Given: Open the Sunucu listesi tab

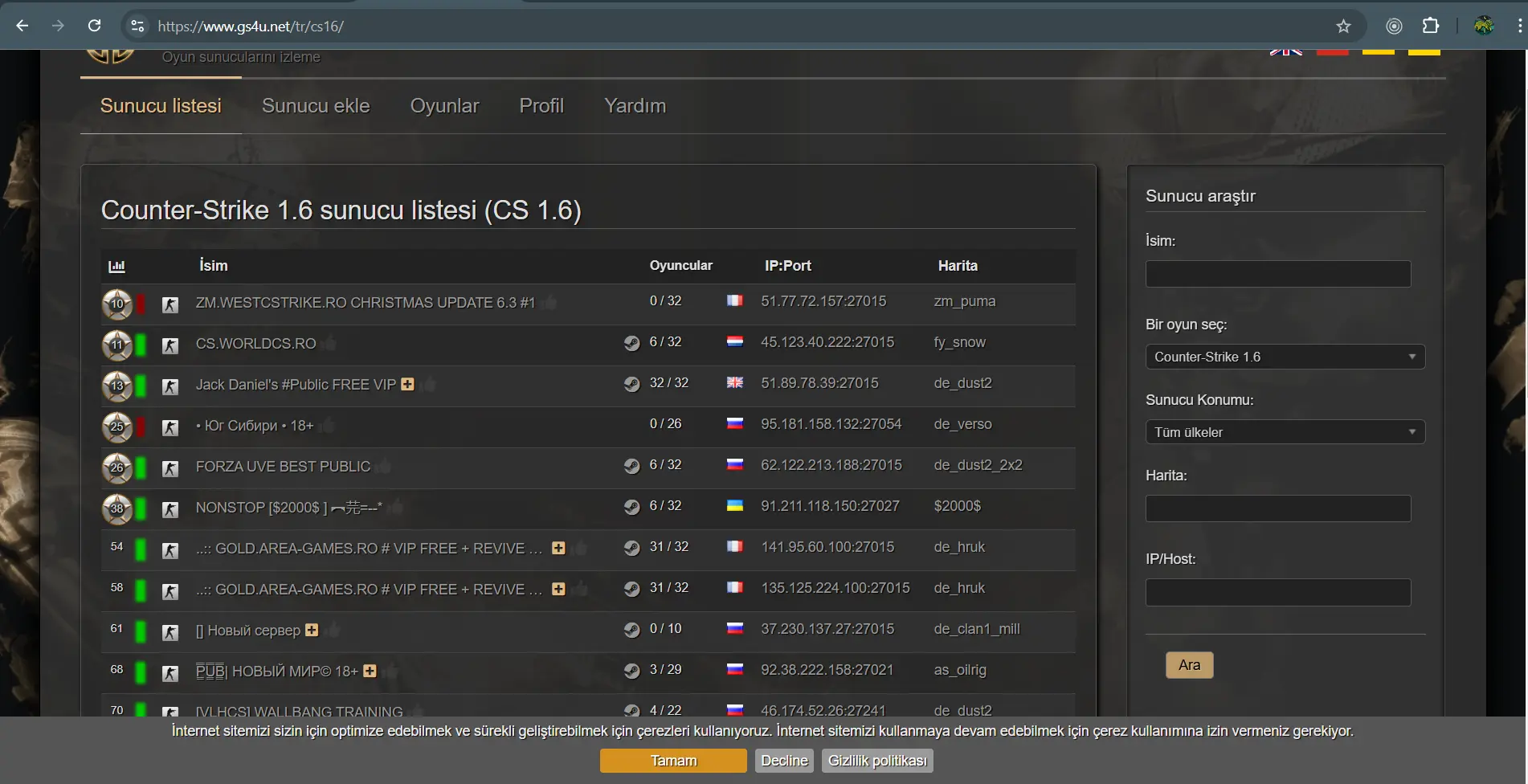Looking at the screenshot, I should point(161,106).
